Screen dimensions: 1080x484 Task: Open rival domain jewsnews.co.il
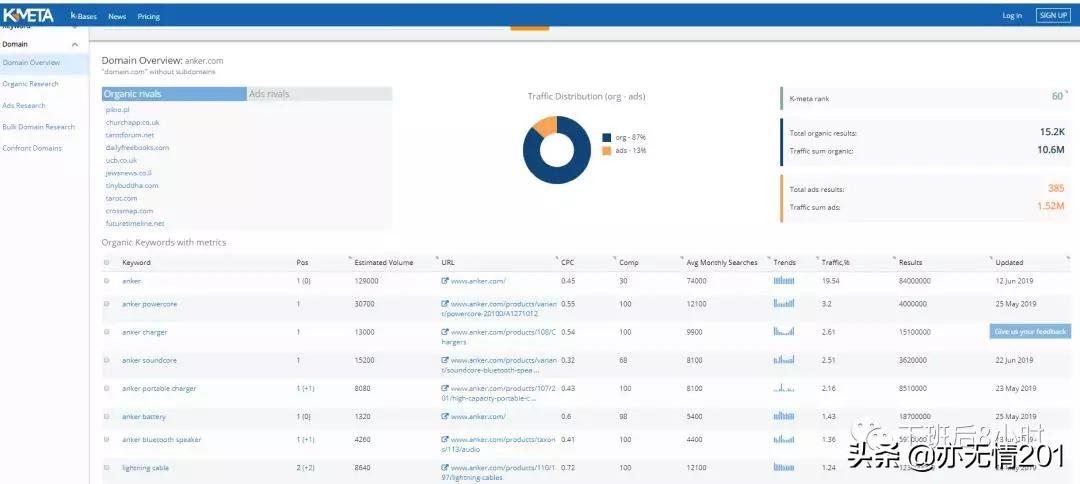pos(128,173)
